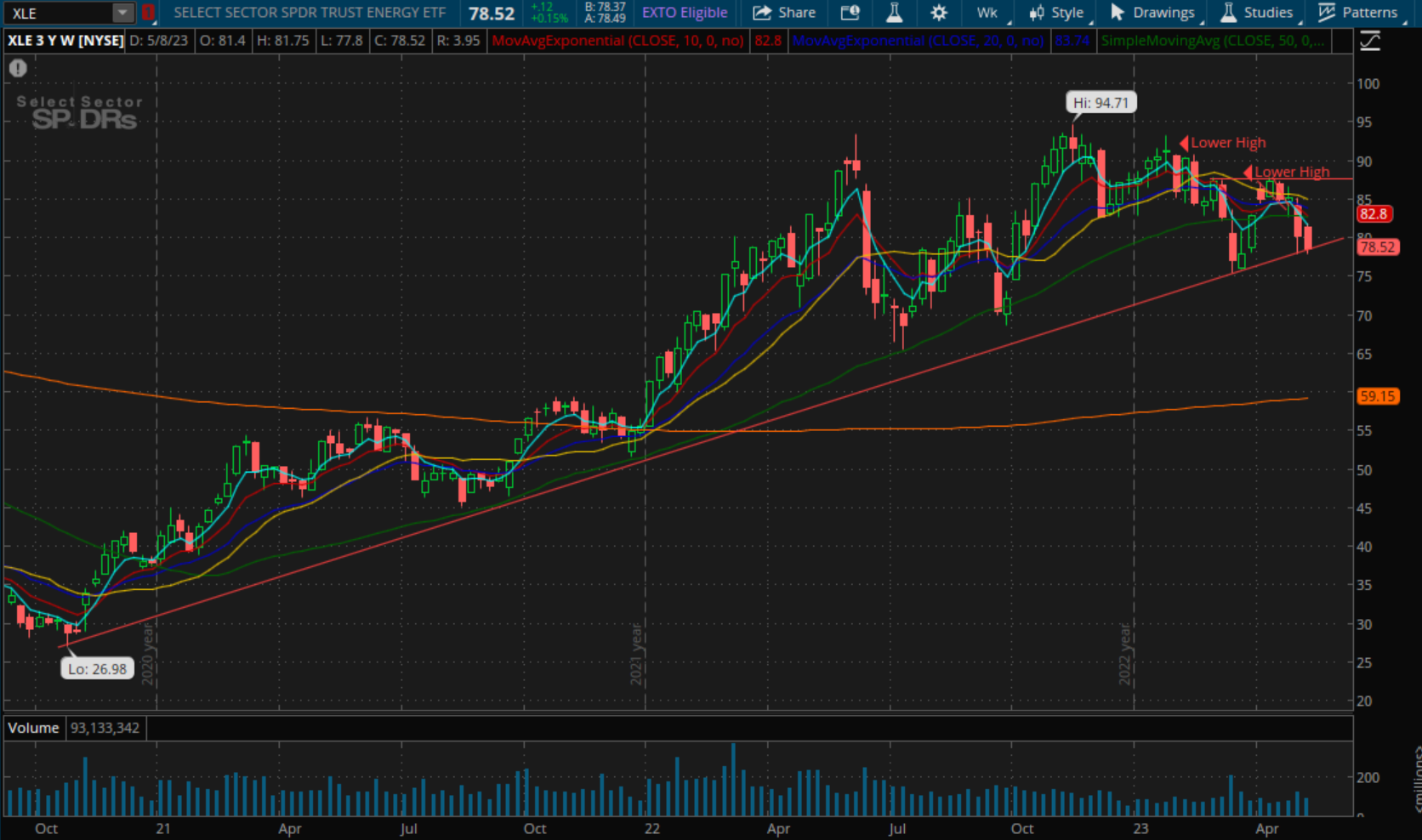The image size is (1422, 840).
Task: Click the '23' label on the time axis
Action: 1140,829
